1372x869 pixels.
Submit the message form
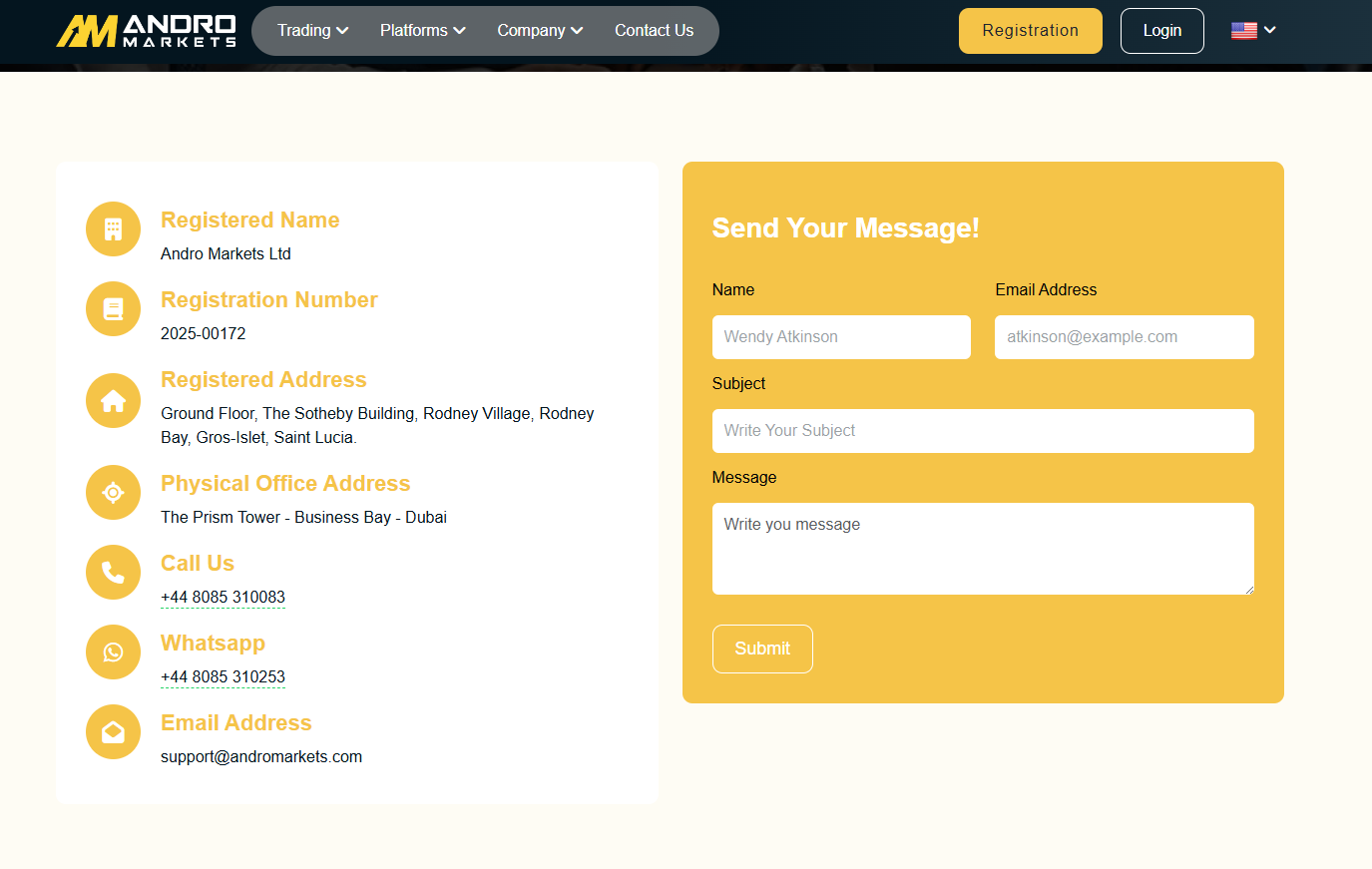[x=762, y=649]
